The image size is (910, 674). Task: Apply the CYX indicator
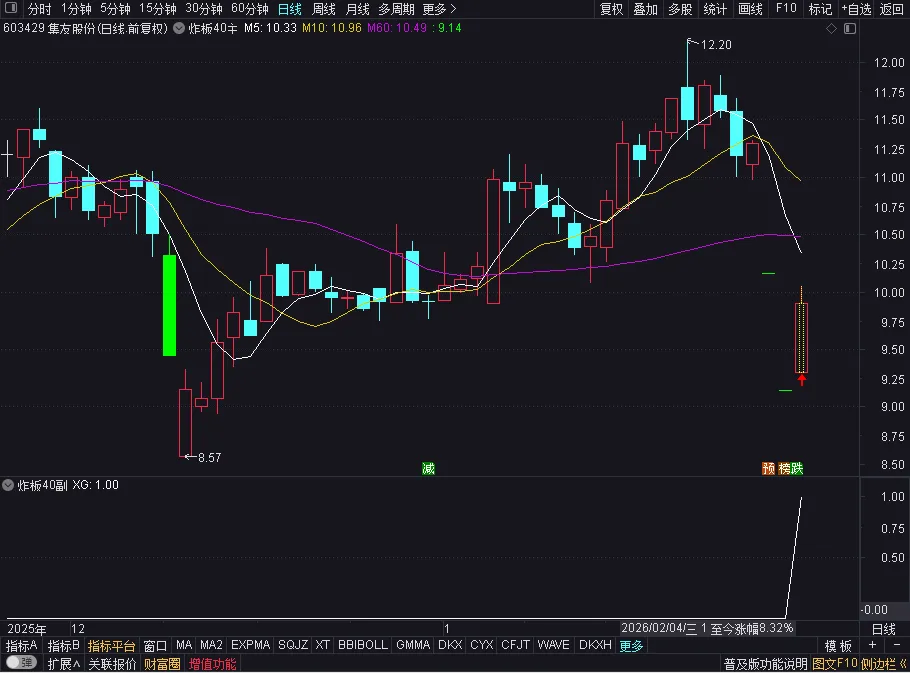pyautogui.click(x=482, y=646)
